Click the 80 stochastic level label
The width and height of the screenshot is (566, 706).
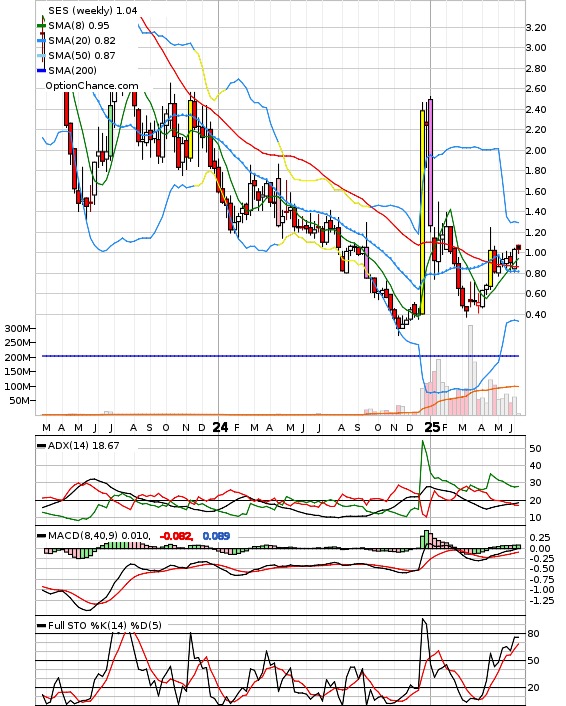pos(534,634)
